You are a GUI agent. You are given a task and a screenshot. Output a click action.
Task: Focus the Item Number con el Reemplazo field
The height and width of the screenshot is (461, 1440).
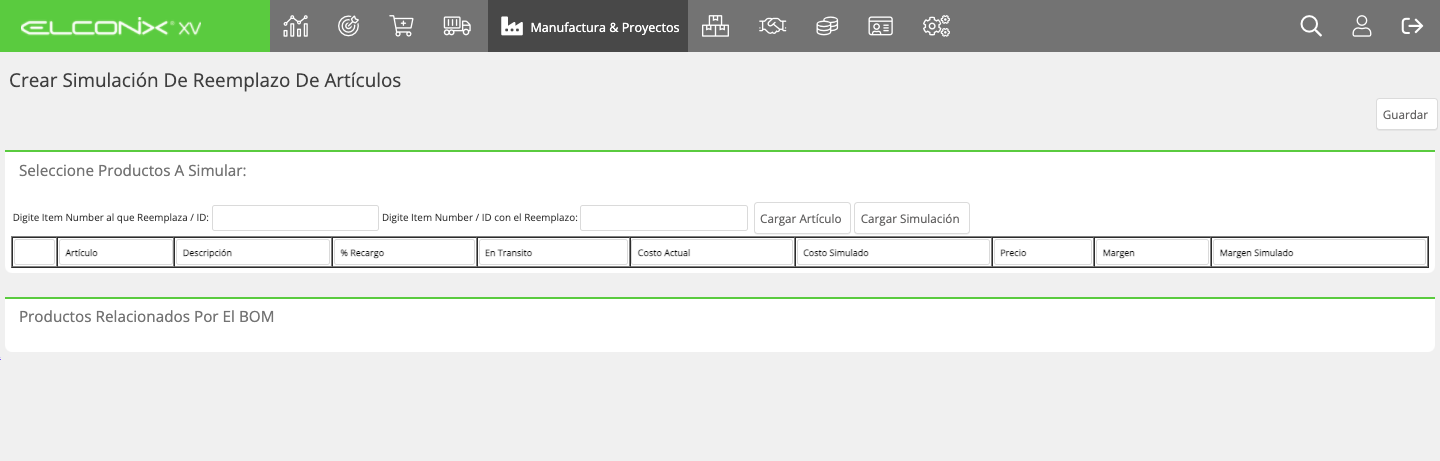click(x=664, y=218)
